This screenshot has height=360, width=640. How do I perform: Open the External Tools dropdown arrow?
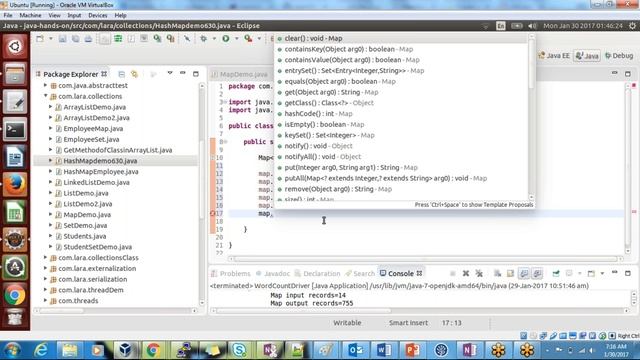click(259, 38)
